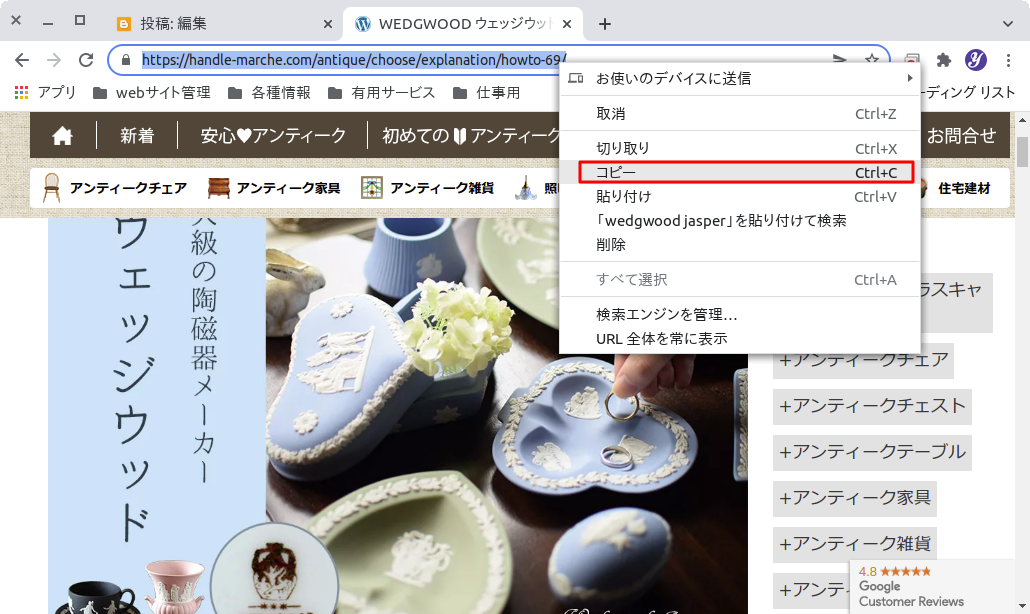Click scrollbar down arrow at bottom right
The image size is (1030, 614).
1022,606
